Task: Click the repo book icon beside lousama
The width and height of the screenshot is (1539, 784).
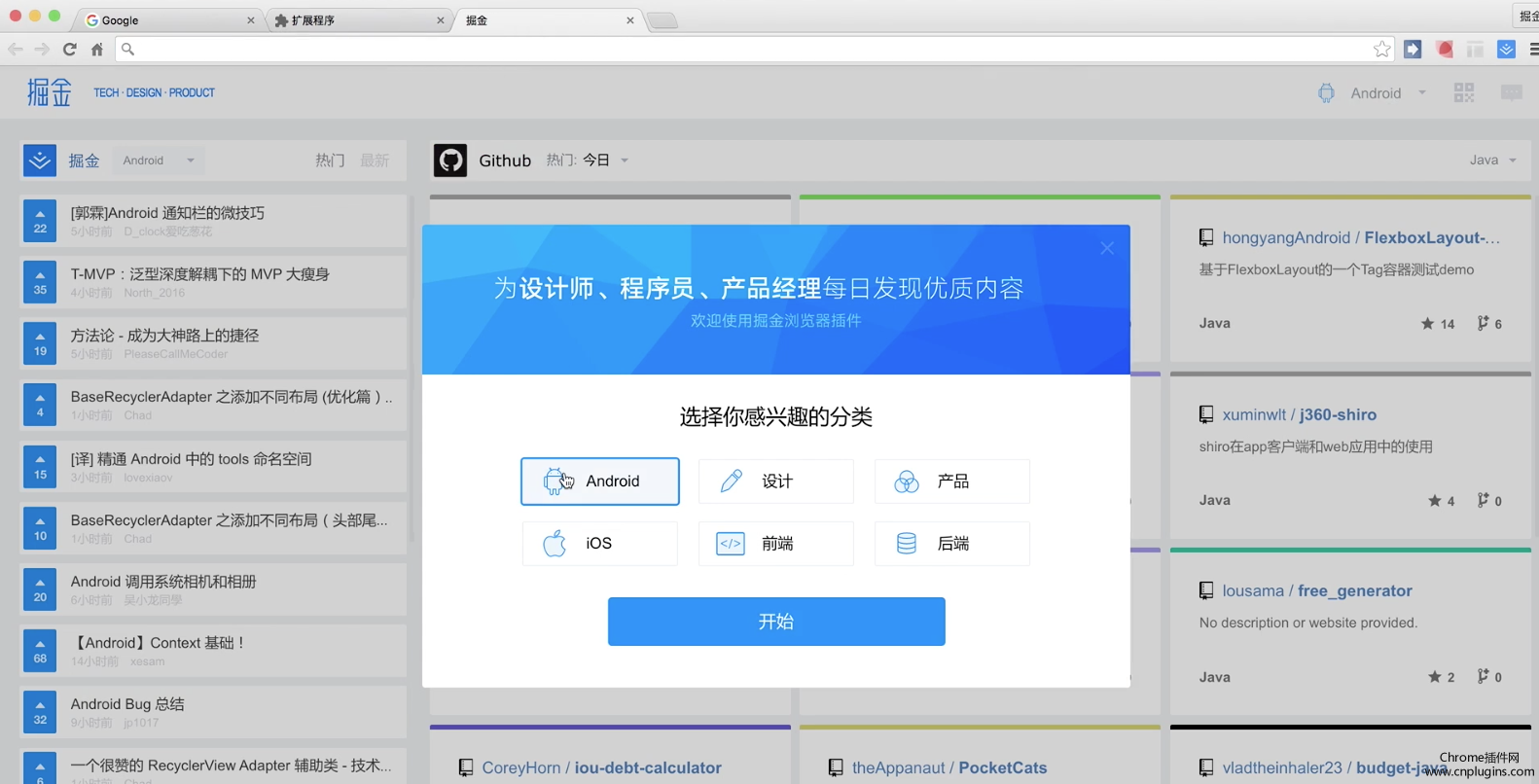Action: (1206, 590)
